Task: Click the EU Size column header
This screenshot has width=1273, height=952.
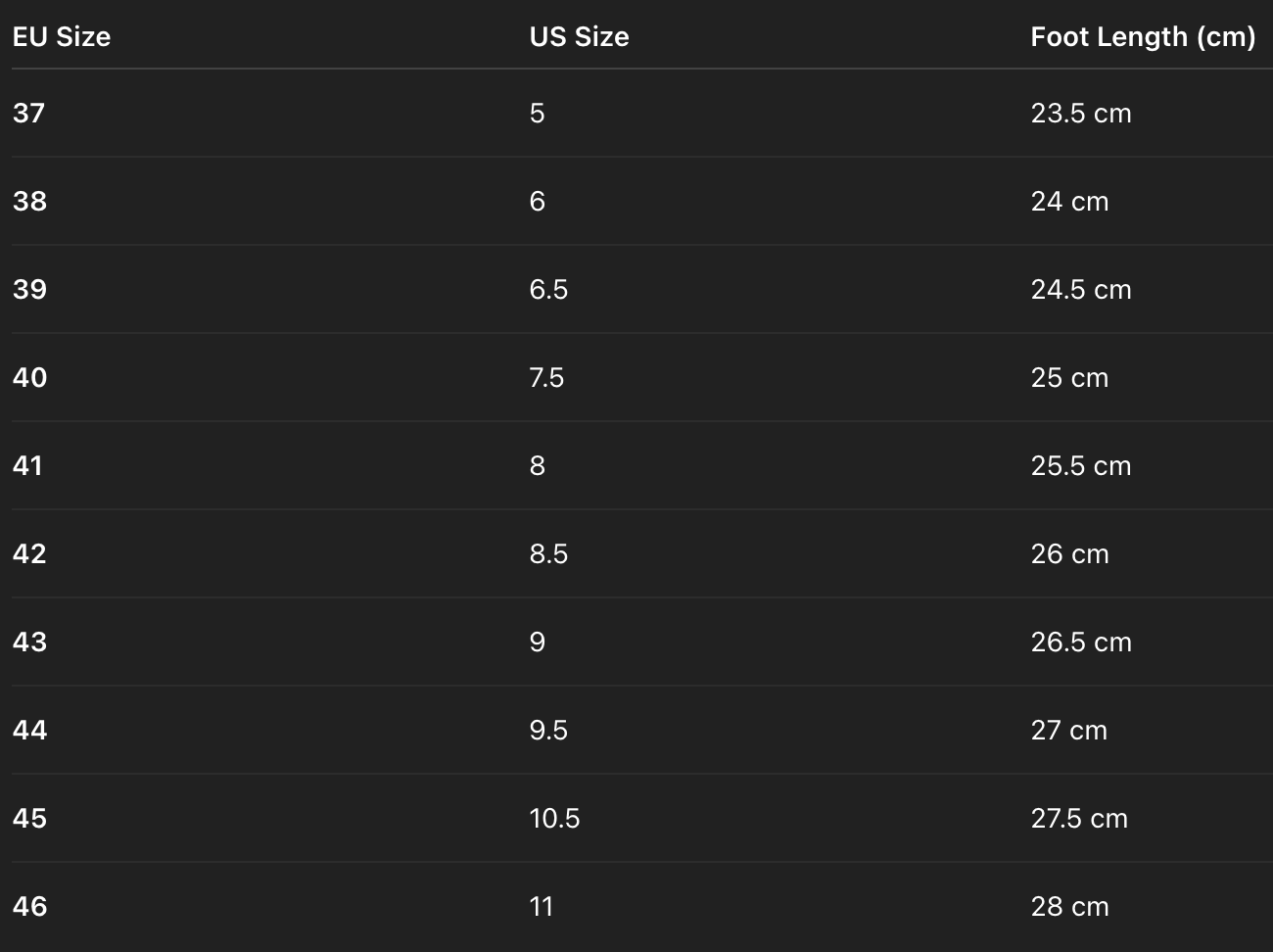Action: [x=61, y=37]
